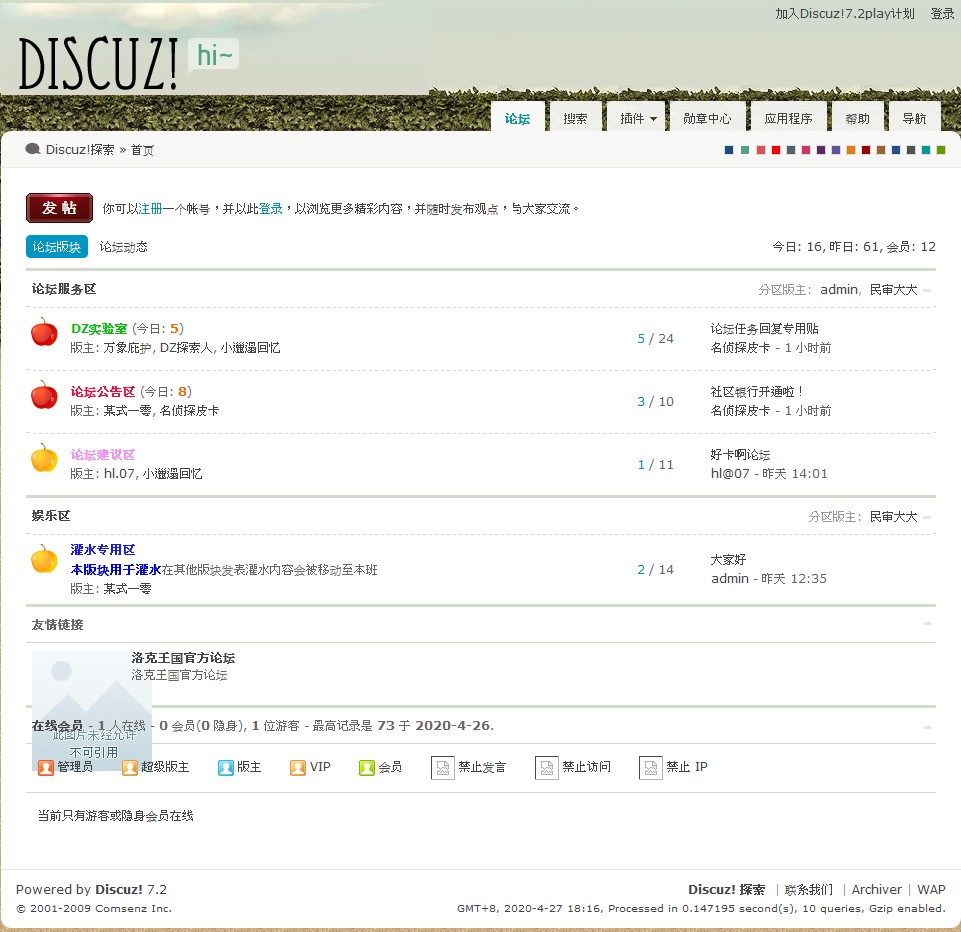Select the orange style swatch

pos(851,150)
